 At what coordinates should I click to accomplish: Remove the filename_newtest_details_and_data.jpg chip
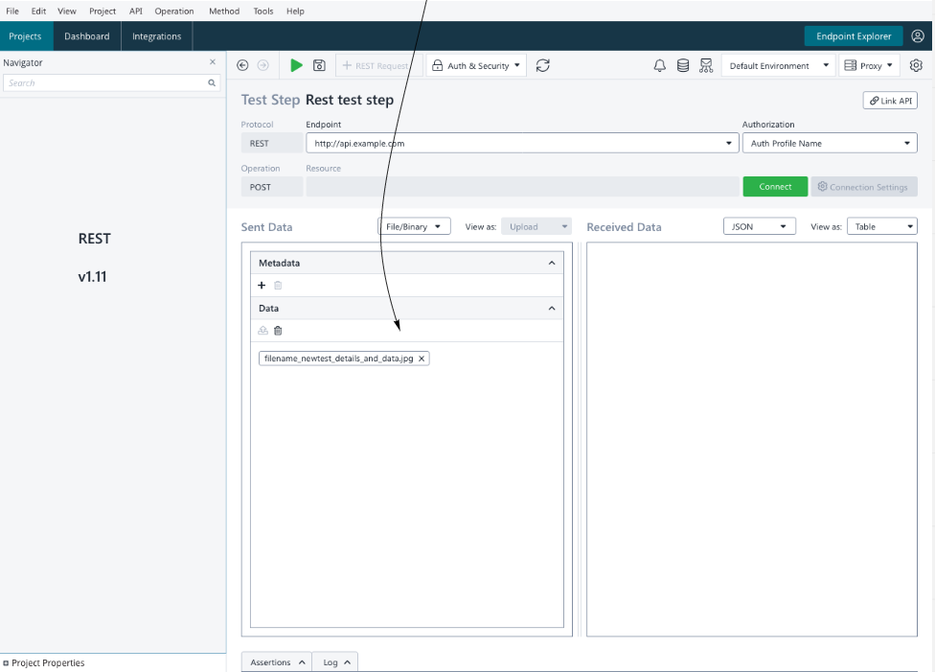pyautogui.click(x=422, y=359)
